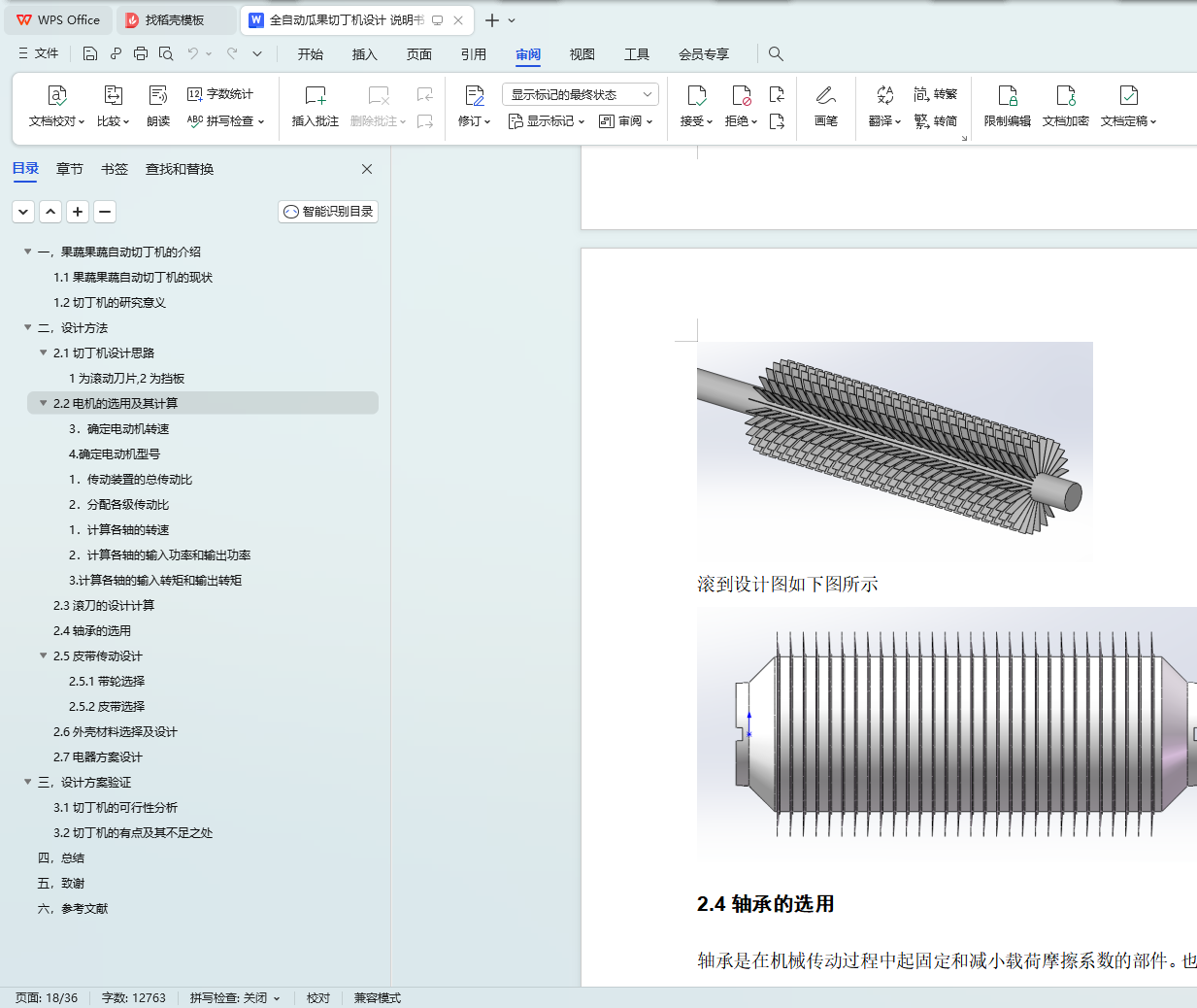
Task: Open the 显示标记 dropdown
Action: coord(547,121)
